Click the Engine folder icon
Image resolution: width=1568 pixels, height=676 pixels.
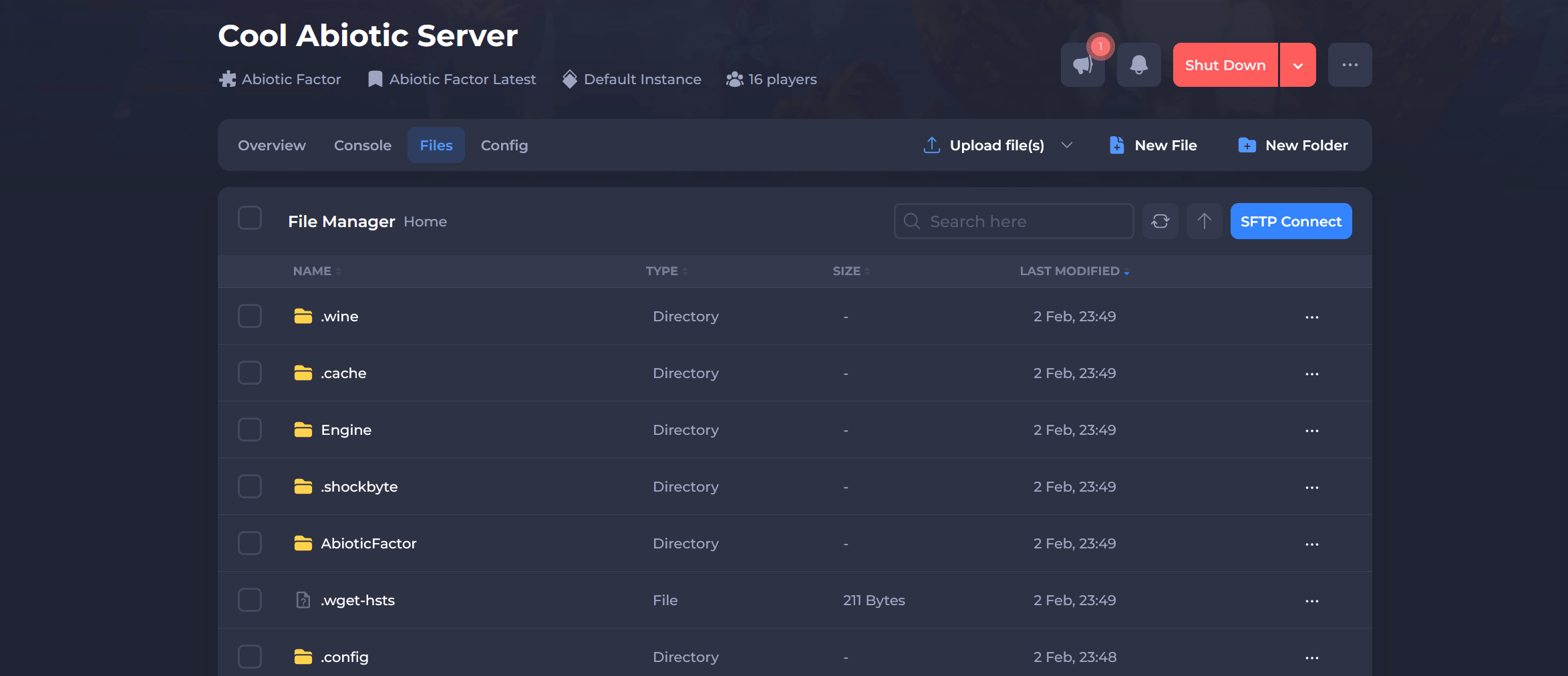(x=303, y=430)
